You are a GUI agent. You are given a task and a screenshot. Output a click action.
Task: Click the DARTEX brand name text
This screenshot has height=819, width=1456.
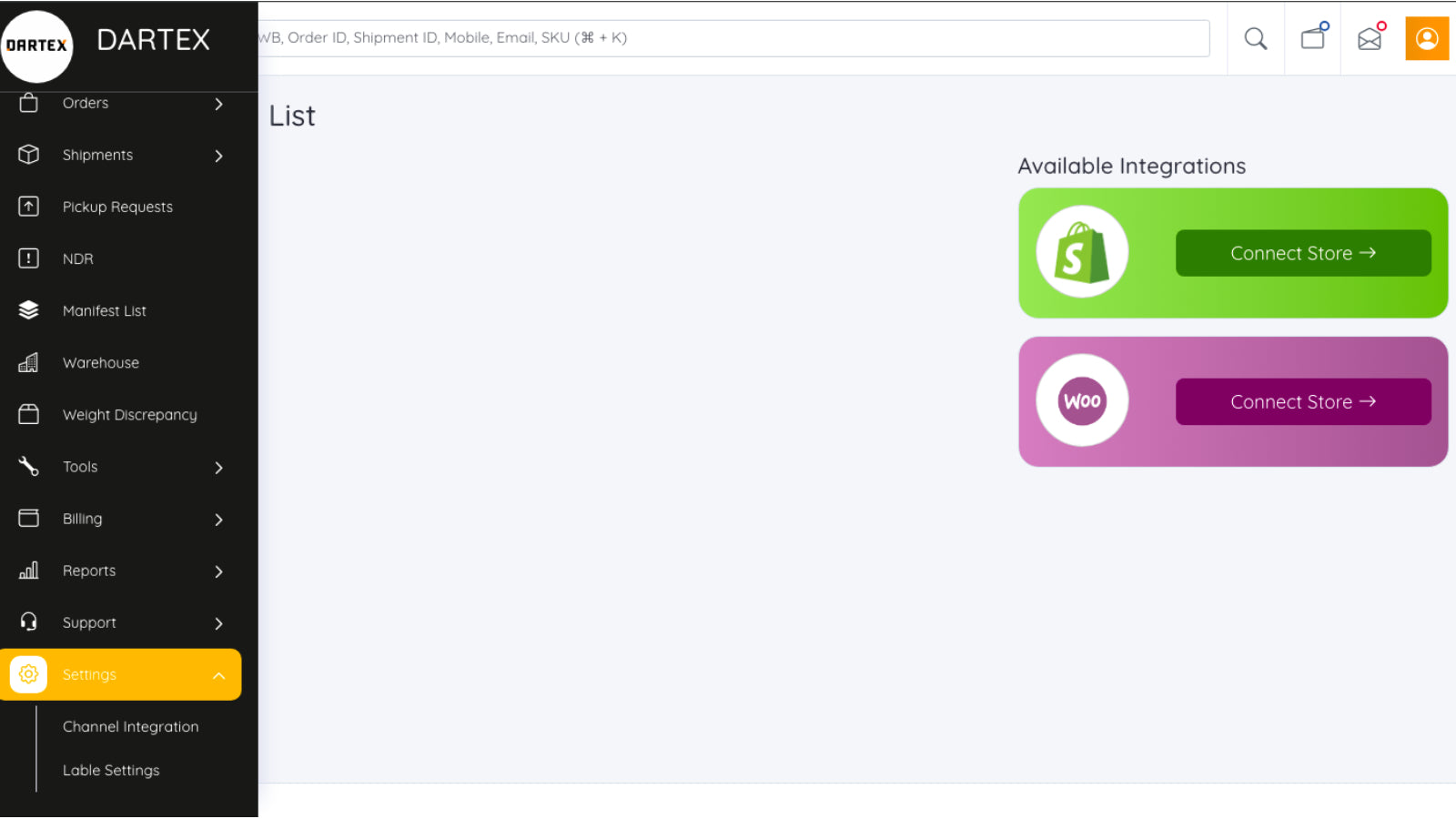click(154, 40)
